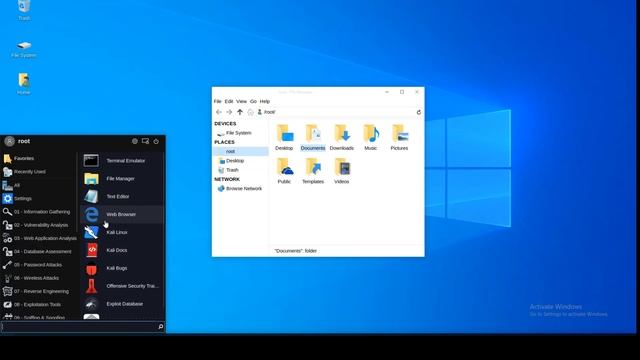The width and height of the screenshot is (640, 360).
Task: Select the Downloads folder
Action: point(342,138)
